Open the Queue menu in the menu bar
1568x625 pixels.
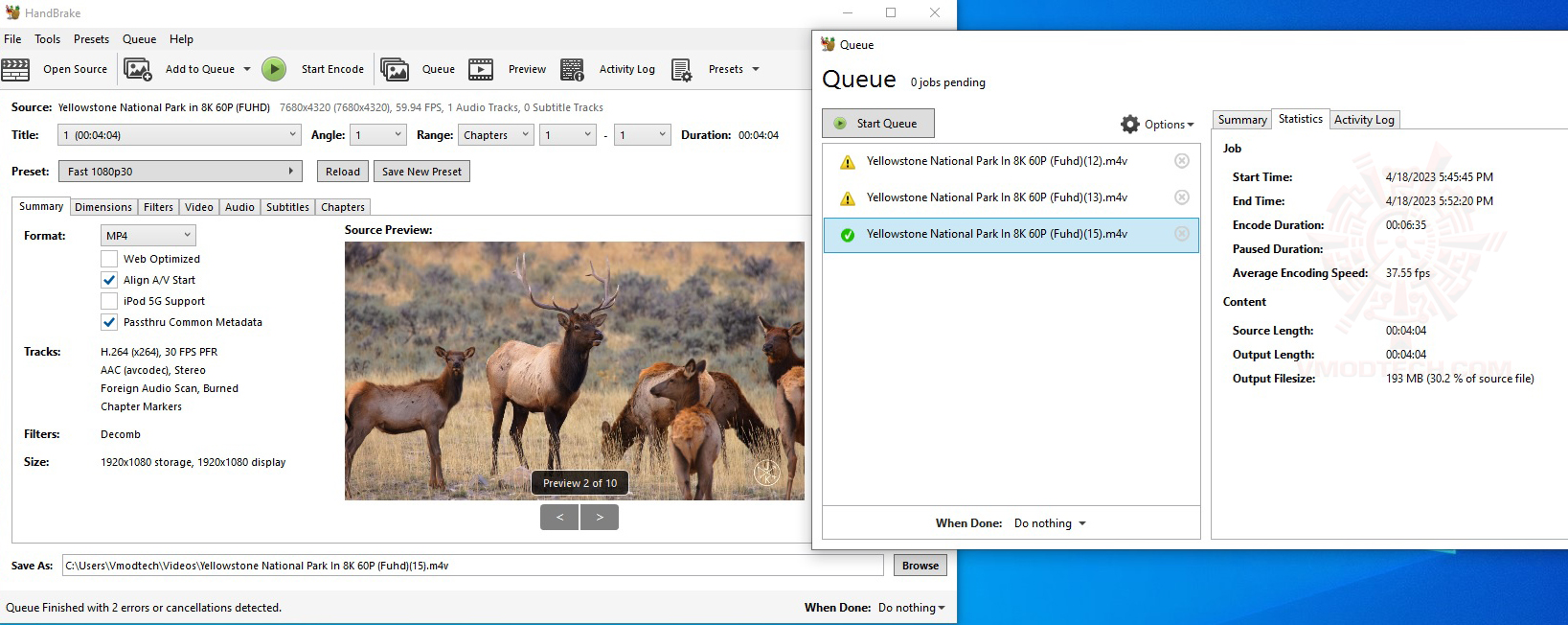pyautogui.click(x=140, y=39)
